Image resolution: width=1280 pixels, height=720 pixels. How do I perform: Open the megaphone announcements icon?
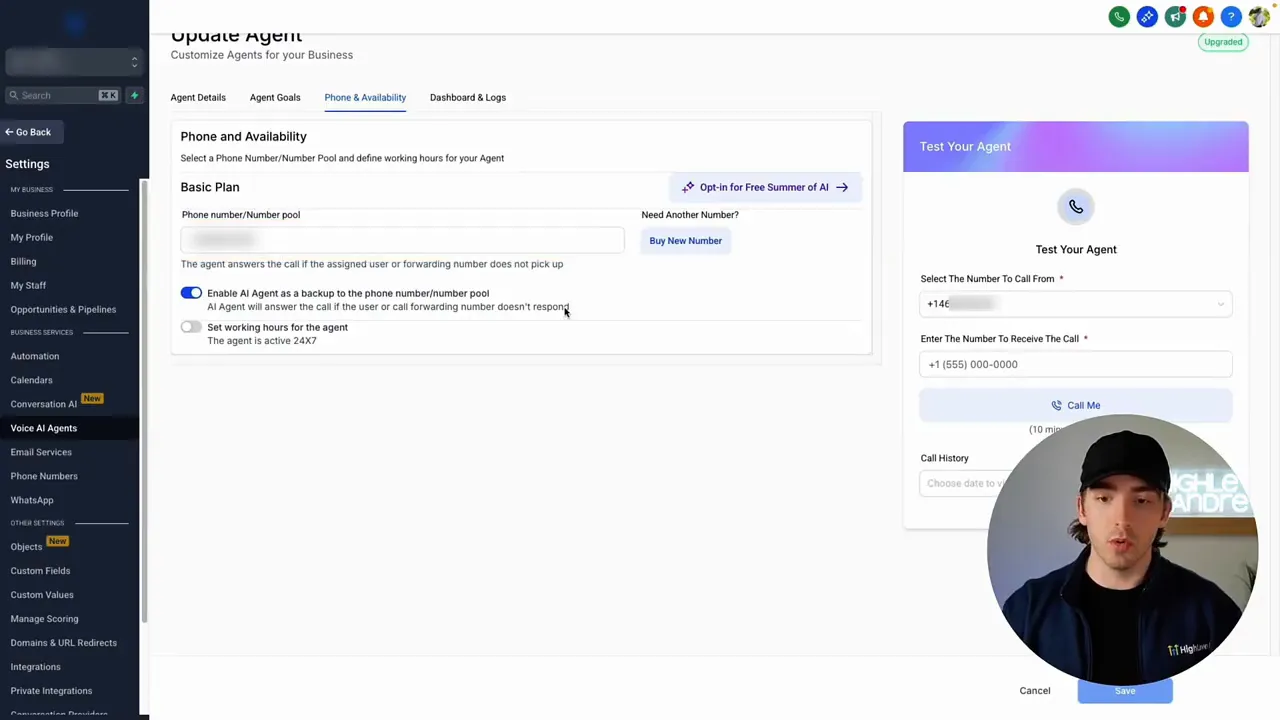[1175, 17]
